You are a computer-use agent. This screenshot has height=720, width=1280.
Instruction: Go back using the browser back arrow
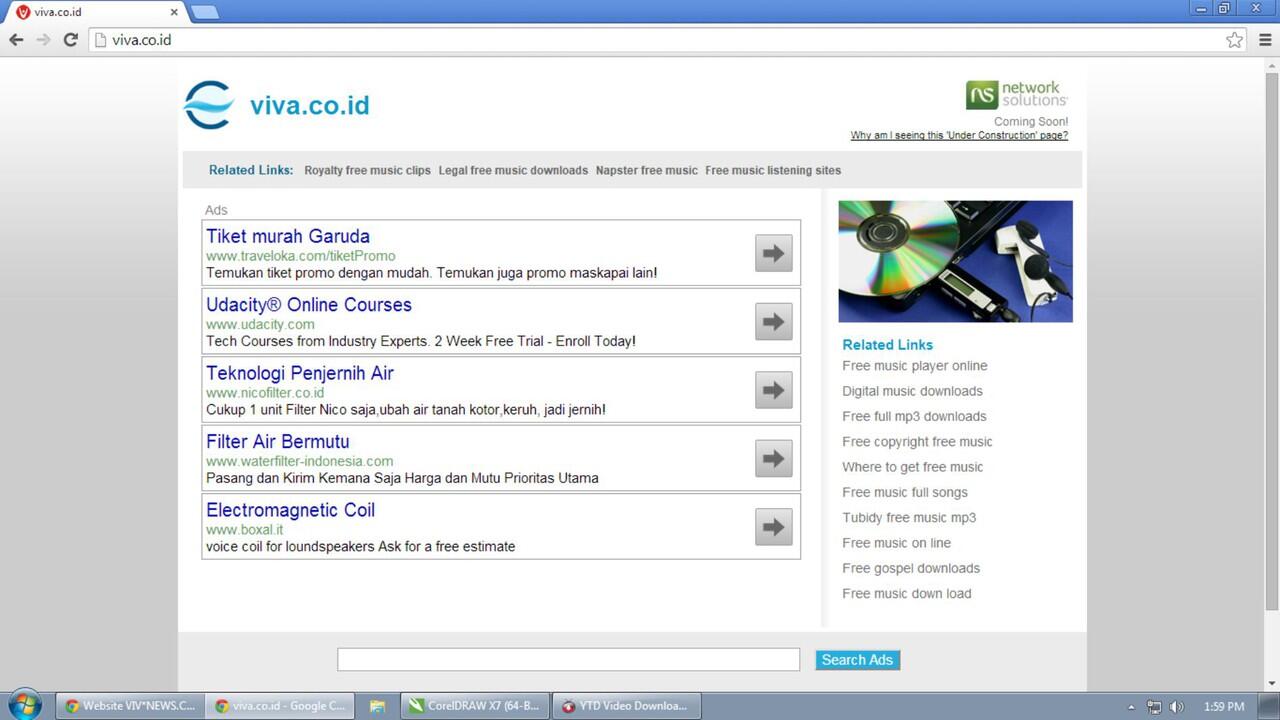point(16,40)
